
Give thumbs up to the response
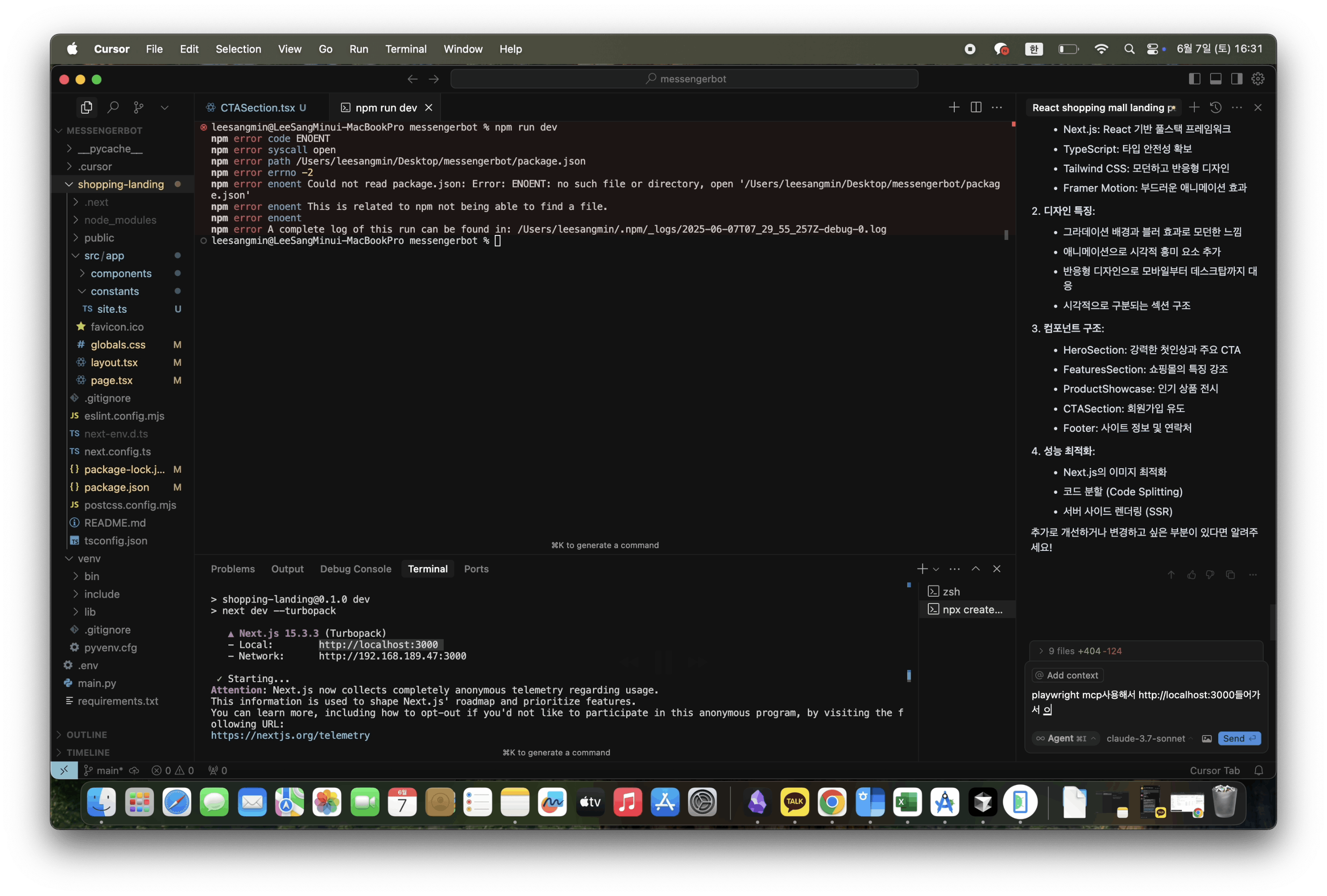pyautogui.click(x=1192, y=575)
